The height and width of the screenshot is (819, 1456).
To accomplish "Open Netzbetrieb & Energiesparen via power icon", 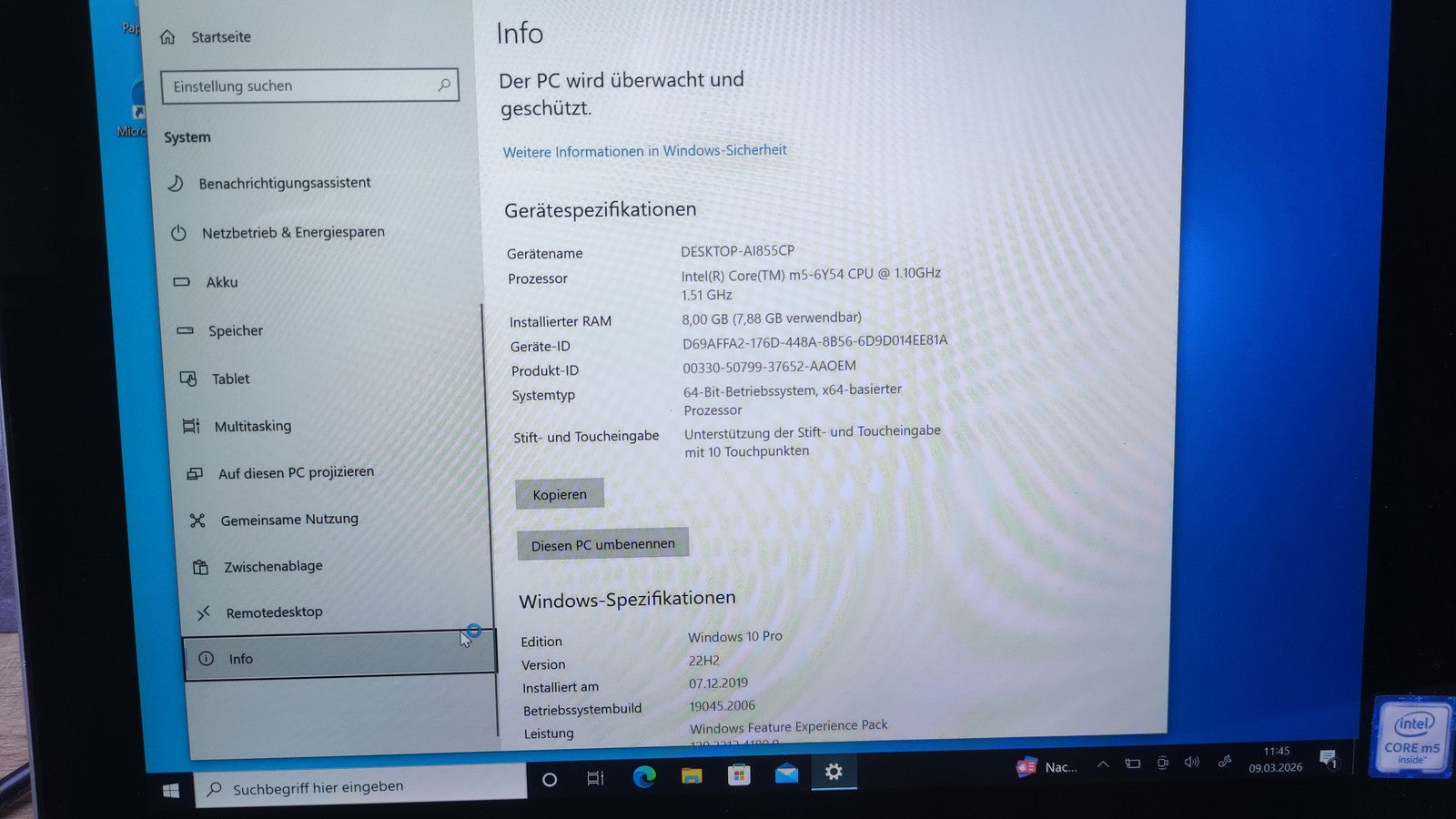I will pos(178,233).
